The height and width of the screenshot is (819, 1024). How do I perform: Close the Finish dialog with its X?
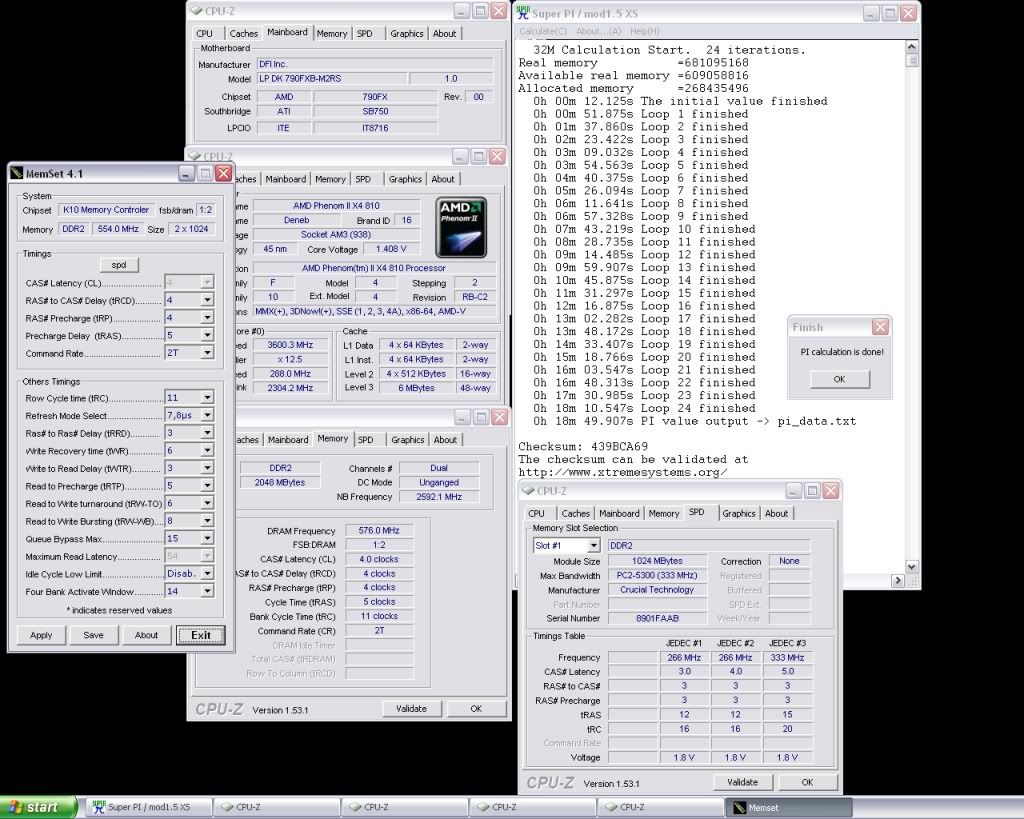880,327
